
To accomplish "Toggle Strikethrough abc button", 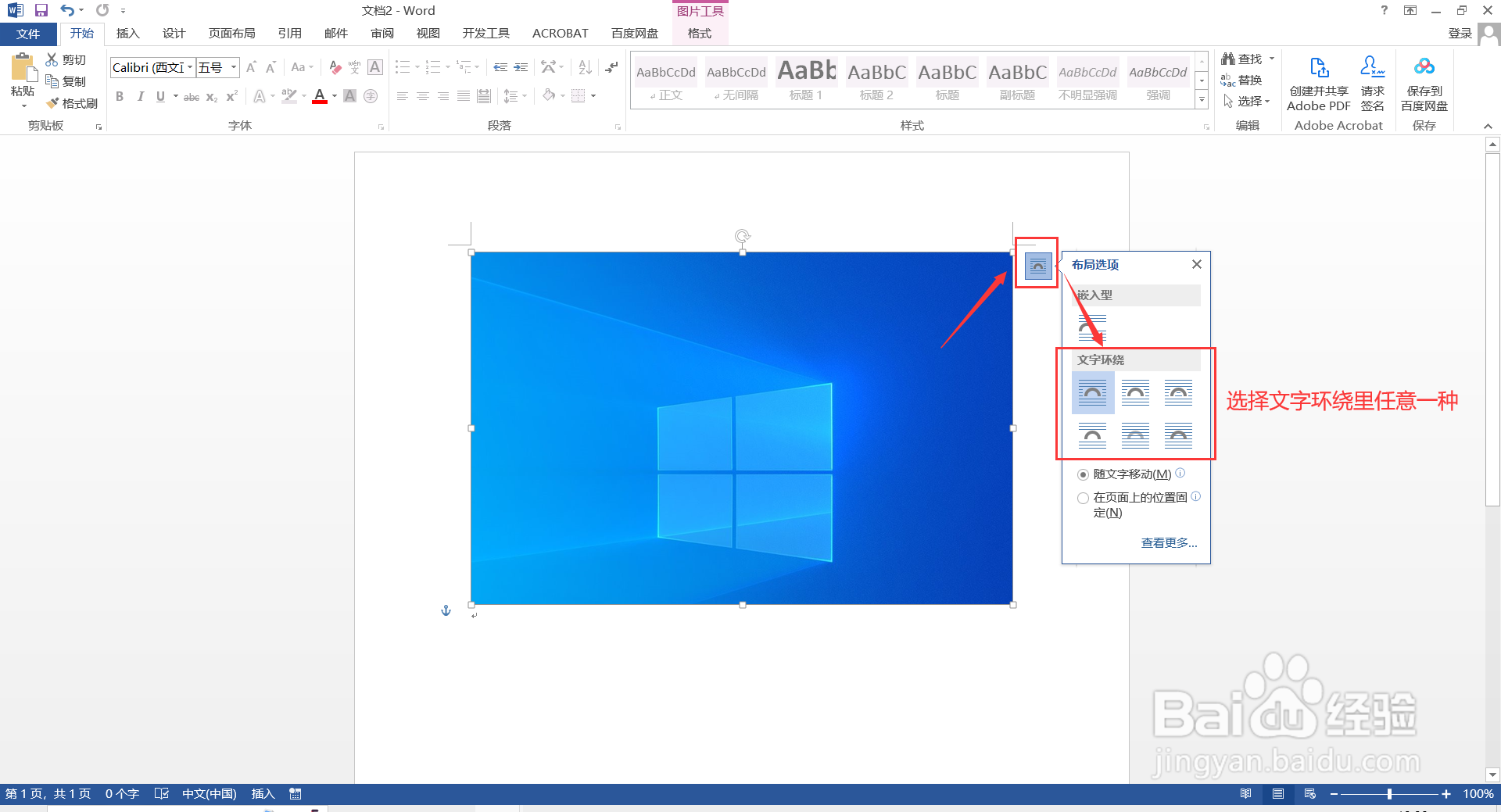I will [x=192, y=96].
